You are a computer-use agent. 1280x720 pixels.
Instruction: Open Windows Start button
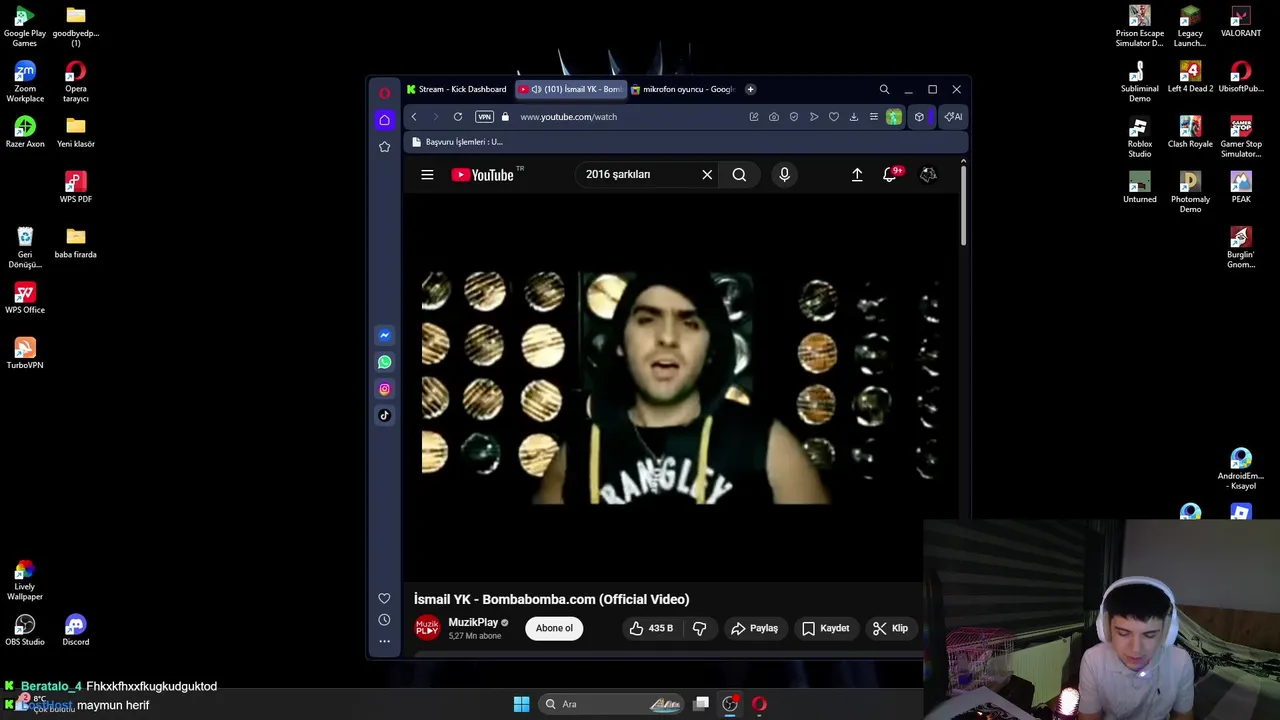point(521,704)
